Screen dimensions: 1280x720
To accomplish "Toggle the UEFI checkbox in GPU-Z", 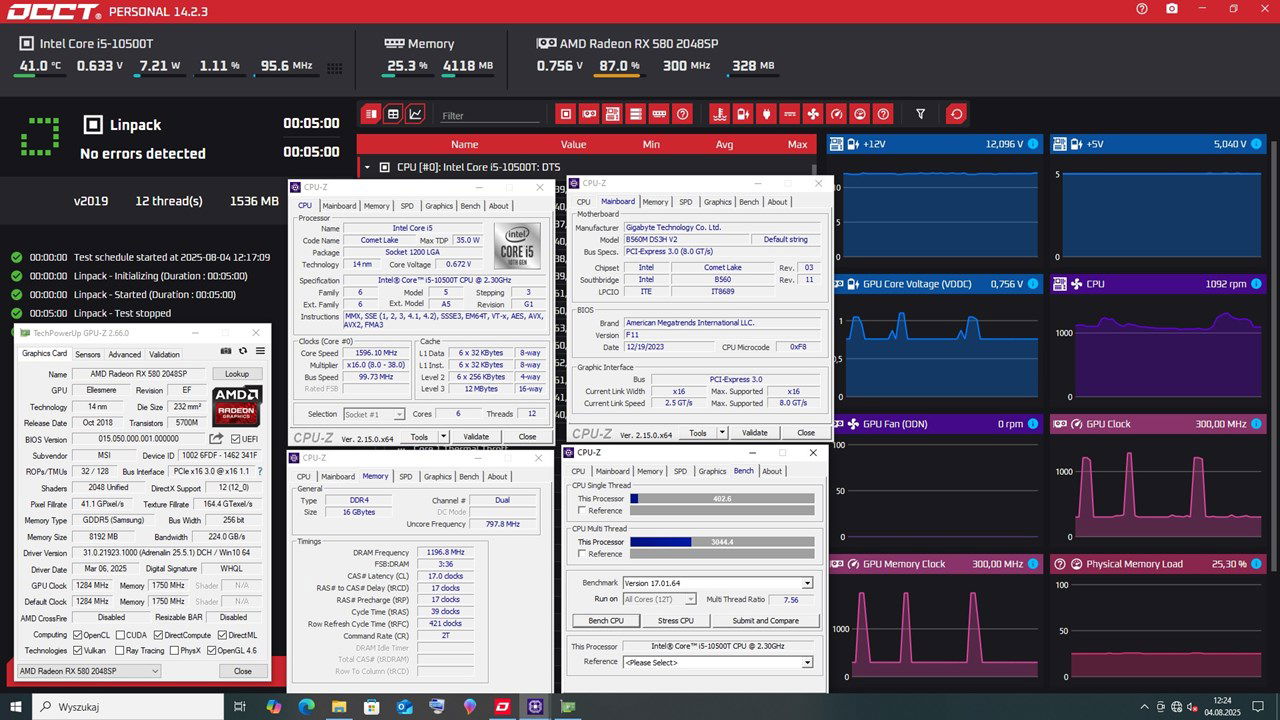I will pos(235,439).
